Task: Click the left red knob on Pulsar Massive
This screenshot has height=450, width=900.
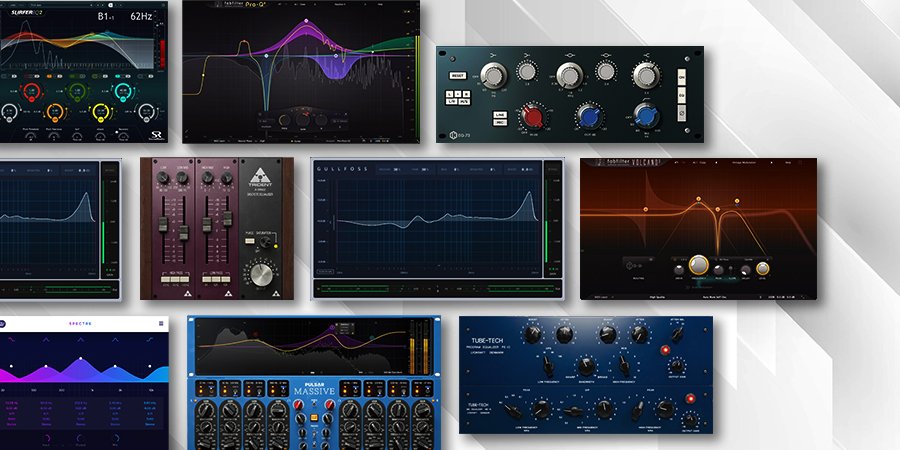Action: click(x=298, y=405)
